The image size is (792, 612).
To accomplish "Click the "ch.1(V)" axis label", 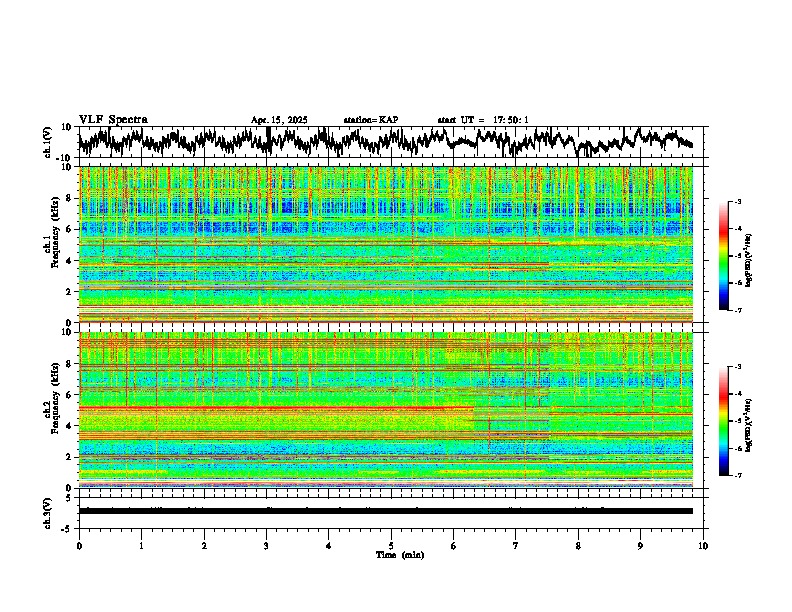I will coord(48,142).
